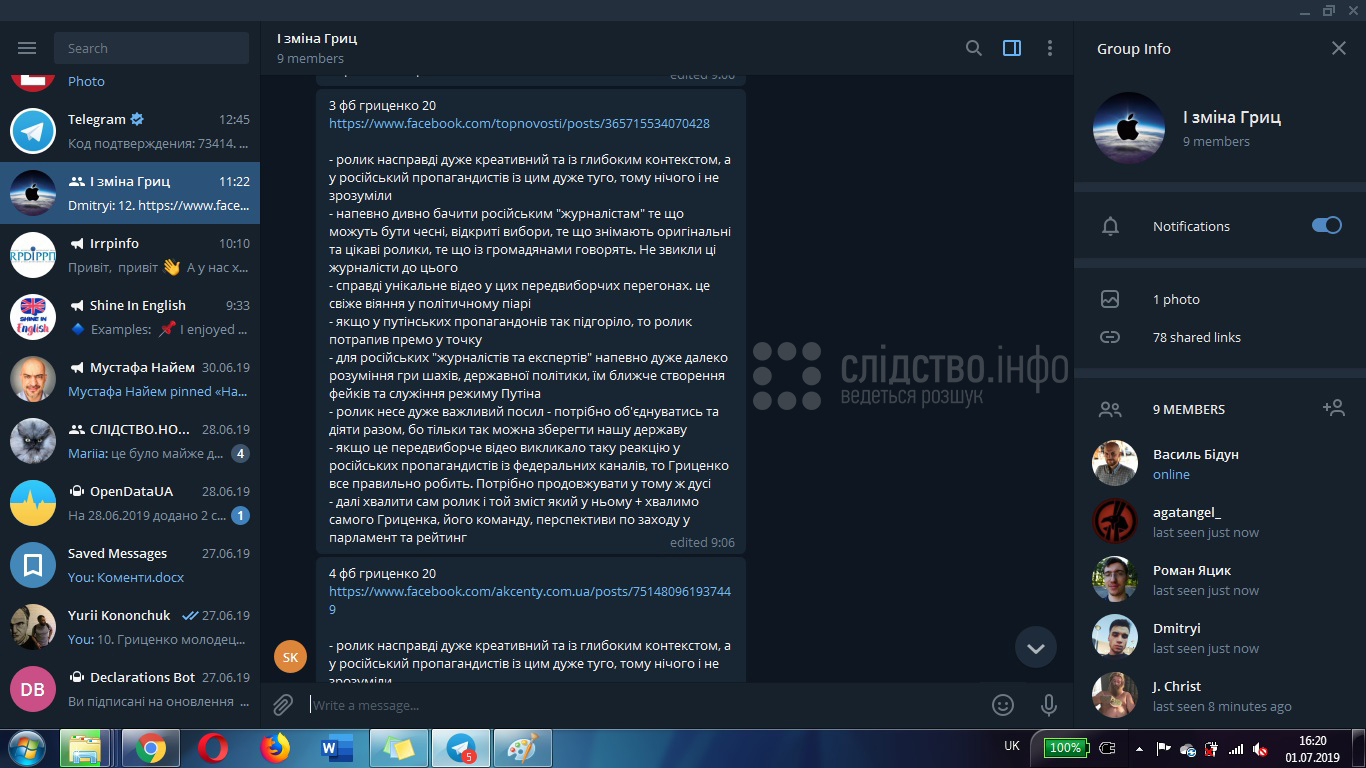Click the Search chats field
This screenshot has width=1366, height=768.
click(152, 48)
